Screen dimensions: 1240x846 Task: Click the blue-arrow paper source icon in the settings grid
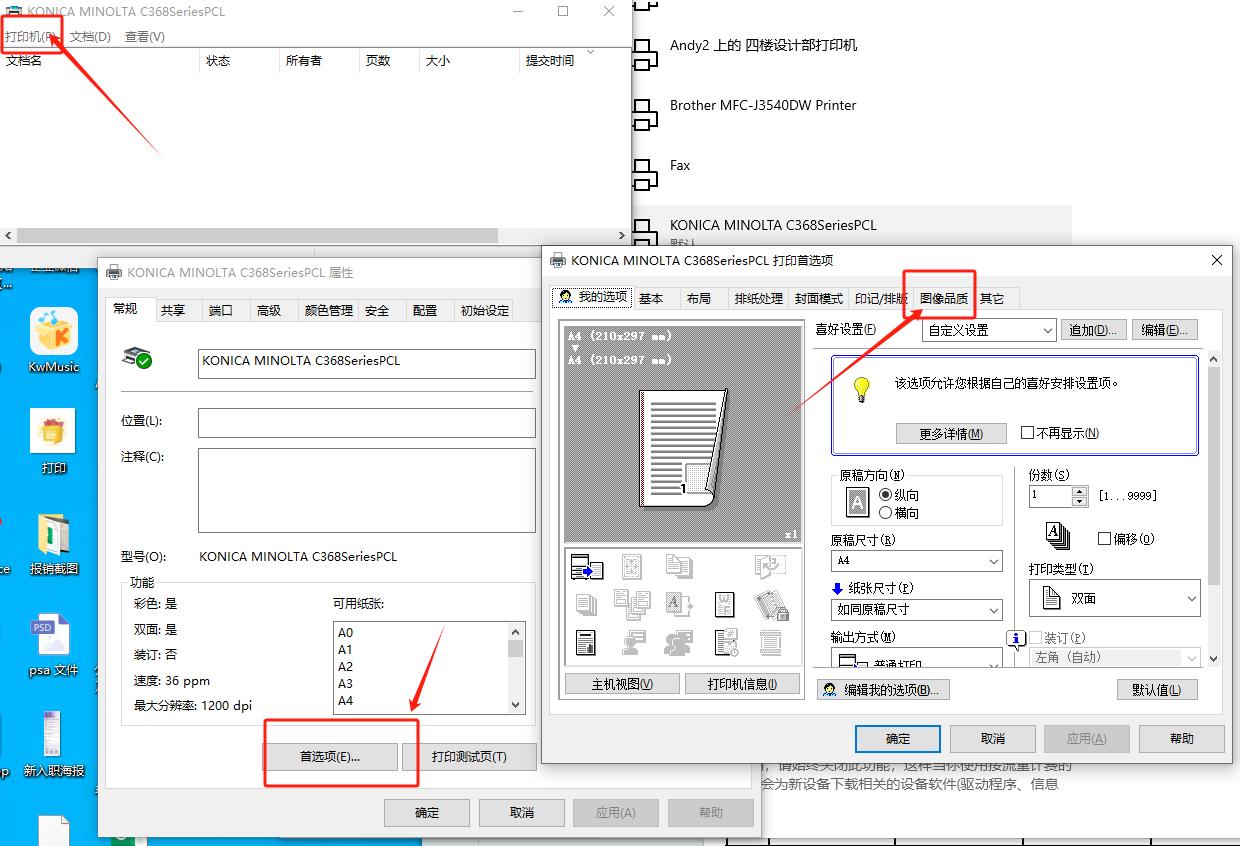[587, 567]
